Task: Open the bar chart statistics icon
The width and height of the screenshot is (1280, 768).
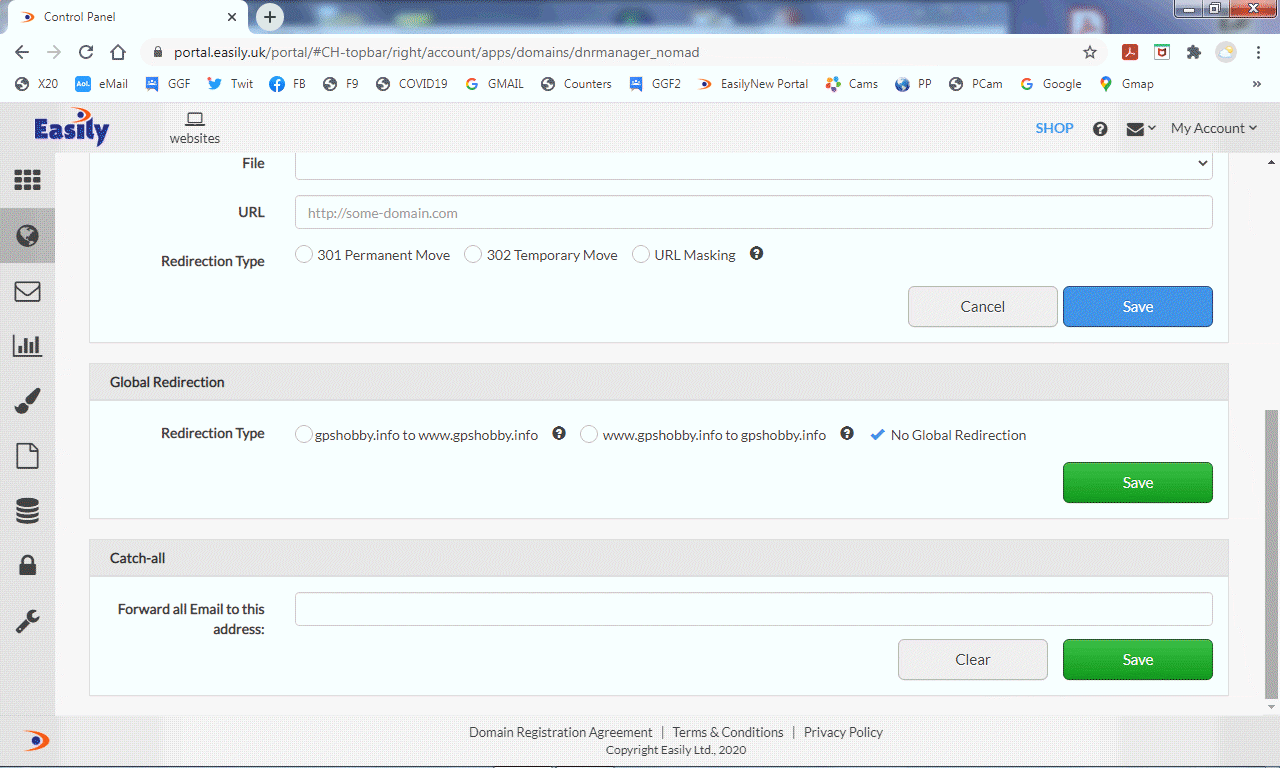Action: (27, 346)
